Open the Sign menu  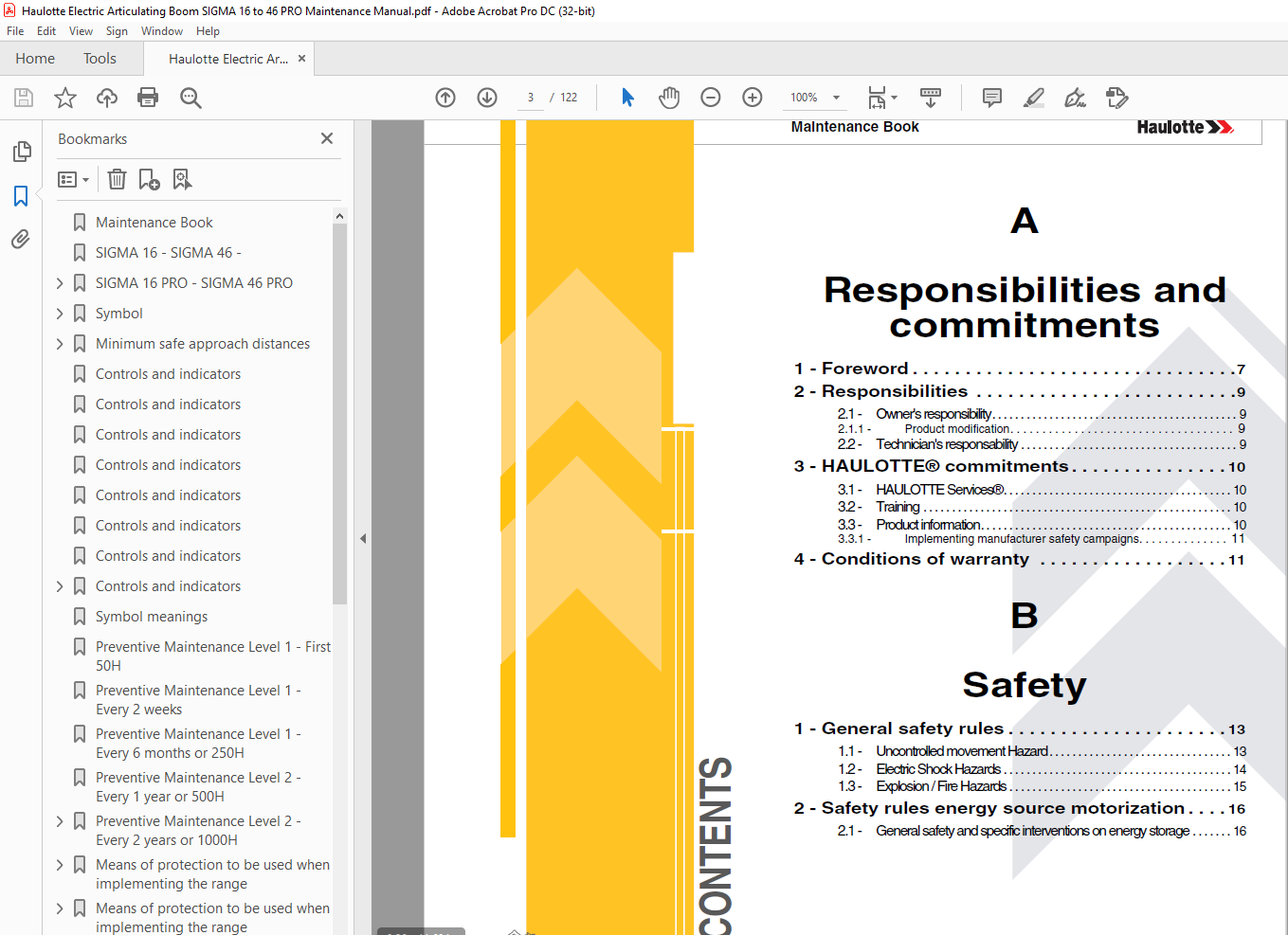(117, 31)
